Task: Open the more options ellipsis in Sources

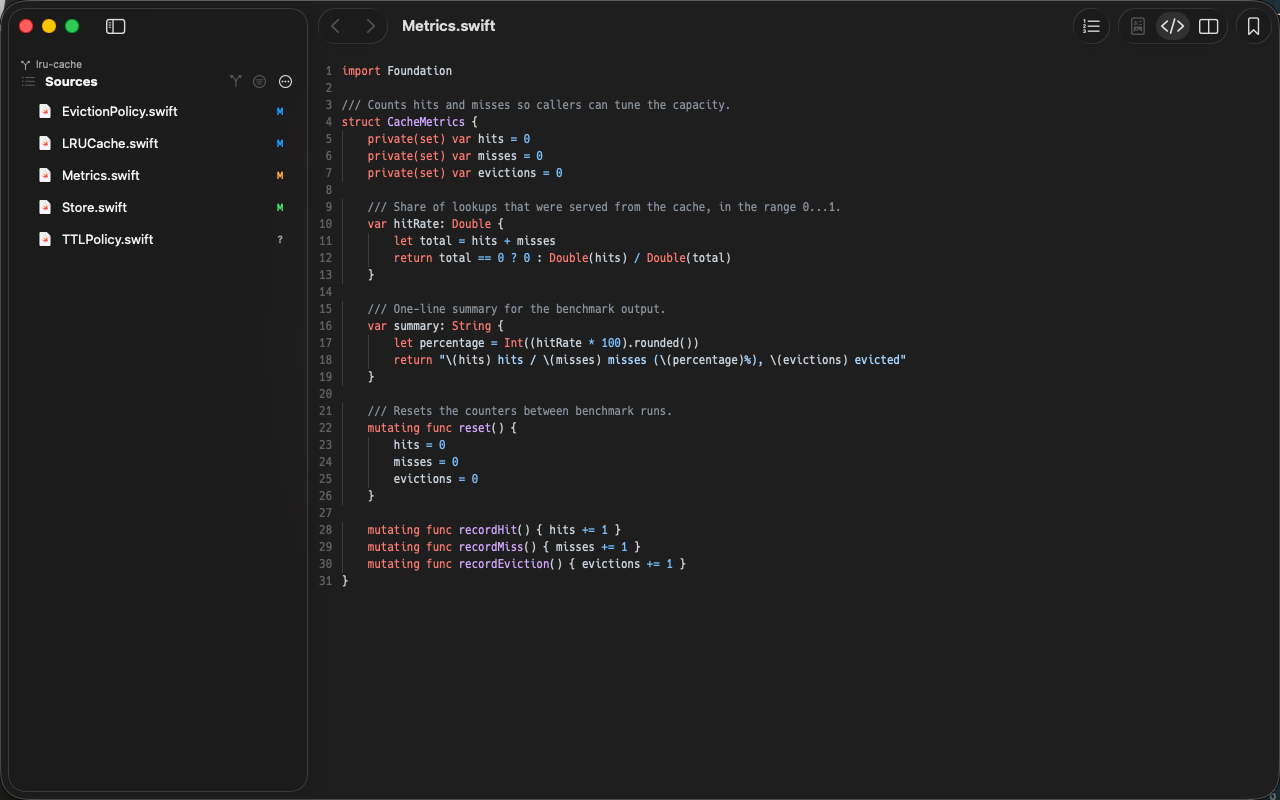Action: click(x=285, y=81)
